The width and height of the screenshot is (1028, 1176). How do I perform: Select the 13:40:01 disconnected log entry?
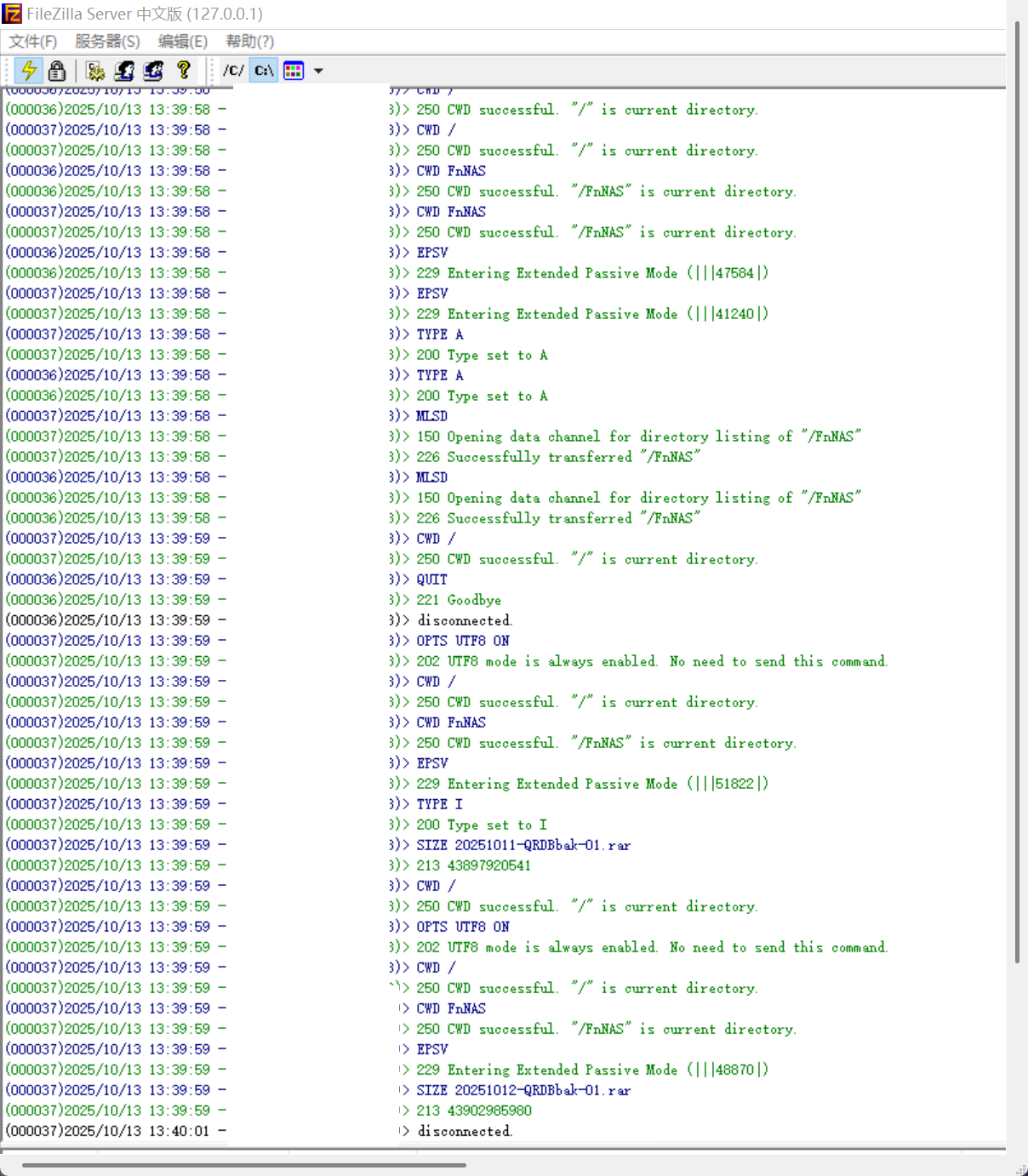point(465,1131)
